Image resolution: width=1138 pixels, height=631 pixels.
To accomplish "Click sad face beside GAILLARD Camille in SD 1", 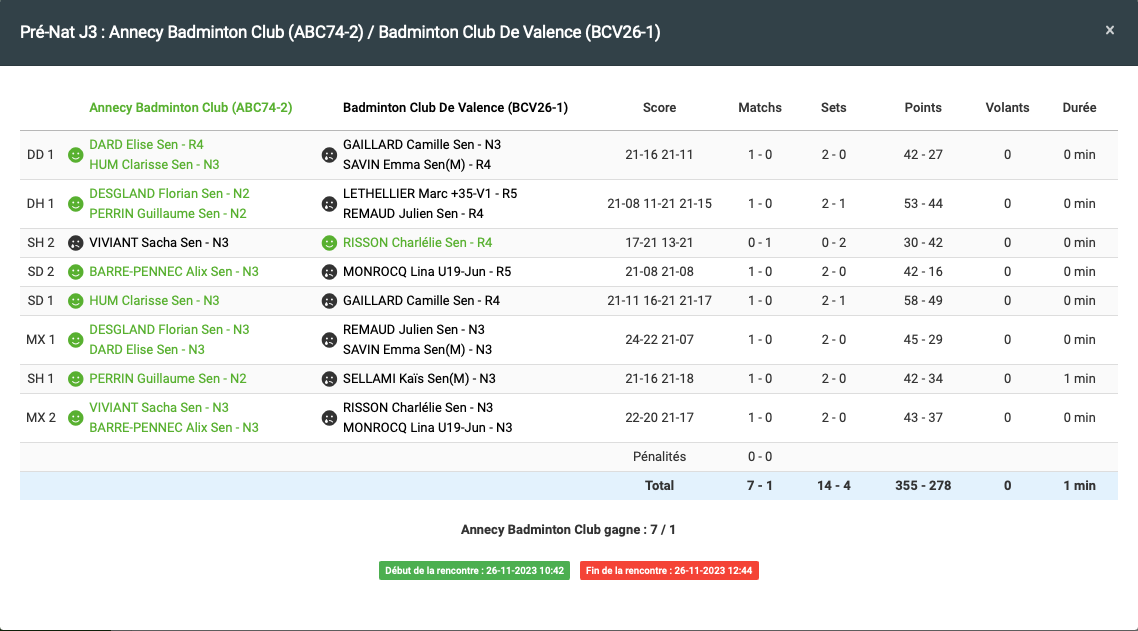I will [329, 301].
